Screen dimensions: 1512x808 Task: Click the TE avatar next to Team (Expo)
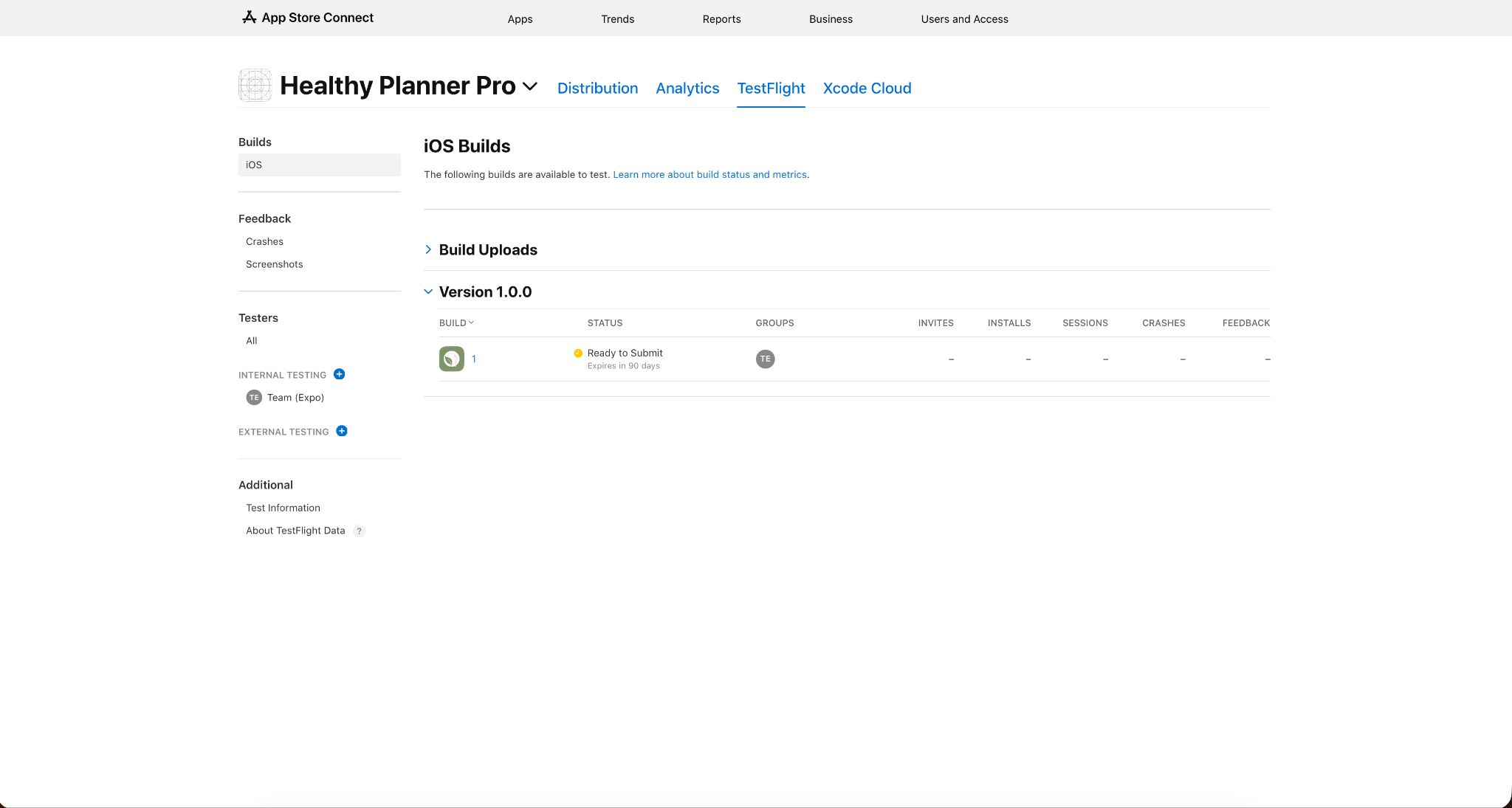[x=254, y=397]
